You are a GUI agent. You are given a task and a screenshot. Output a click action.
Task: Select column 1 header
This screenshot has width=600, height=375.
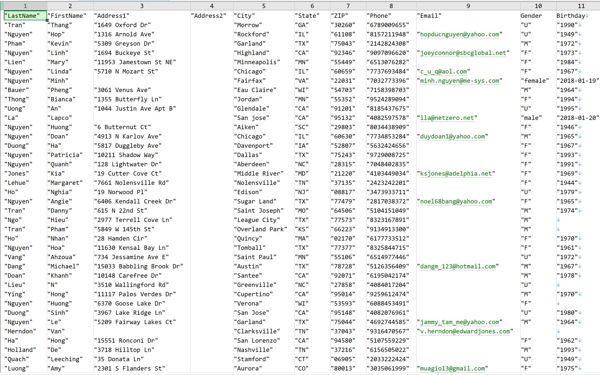25,6
